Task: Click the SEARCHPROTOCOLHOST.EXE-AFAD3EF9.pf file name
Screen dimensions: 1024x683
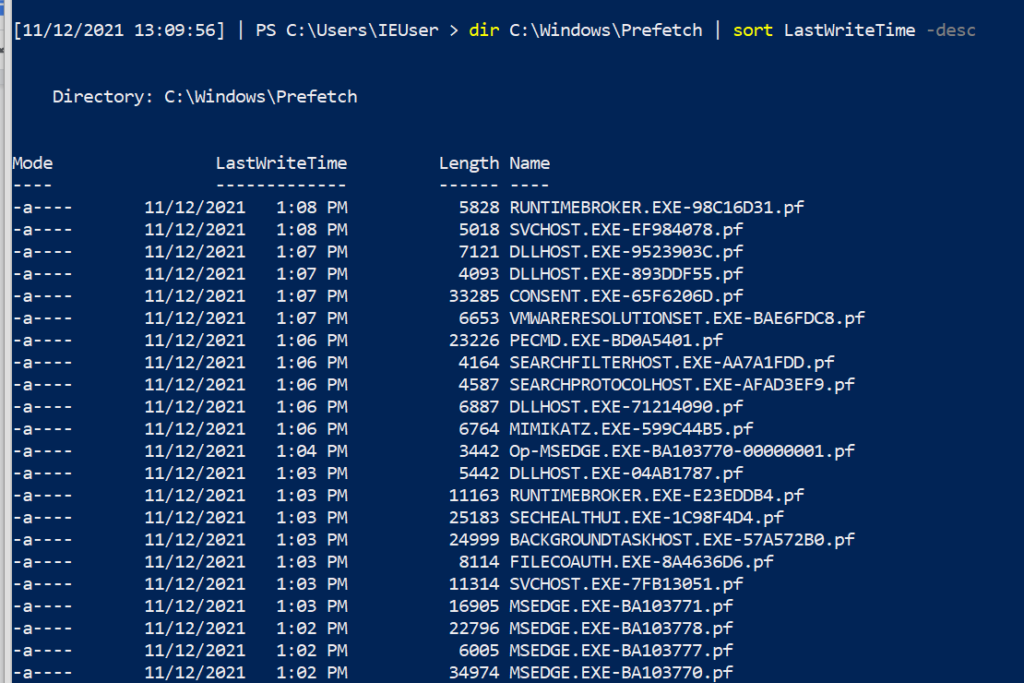Action: tap(682, 384)
